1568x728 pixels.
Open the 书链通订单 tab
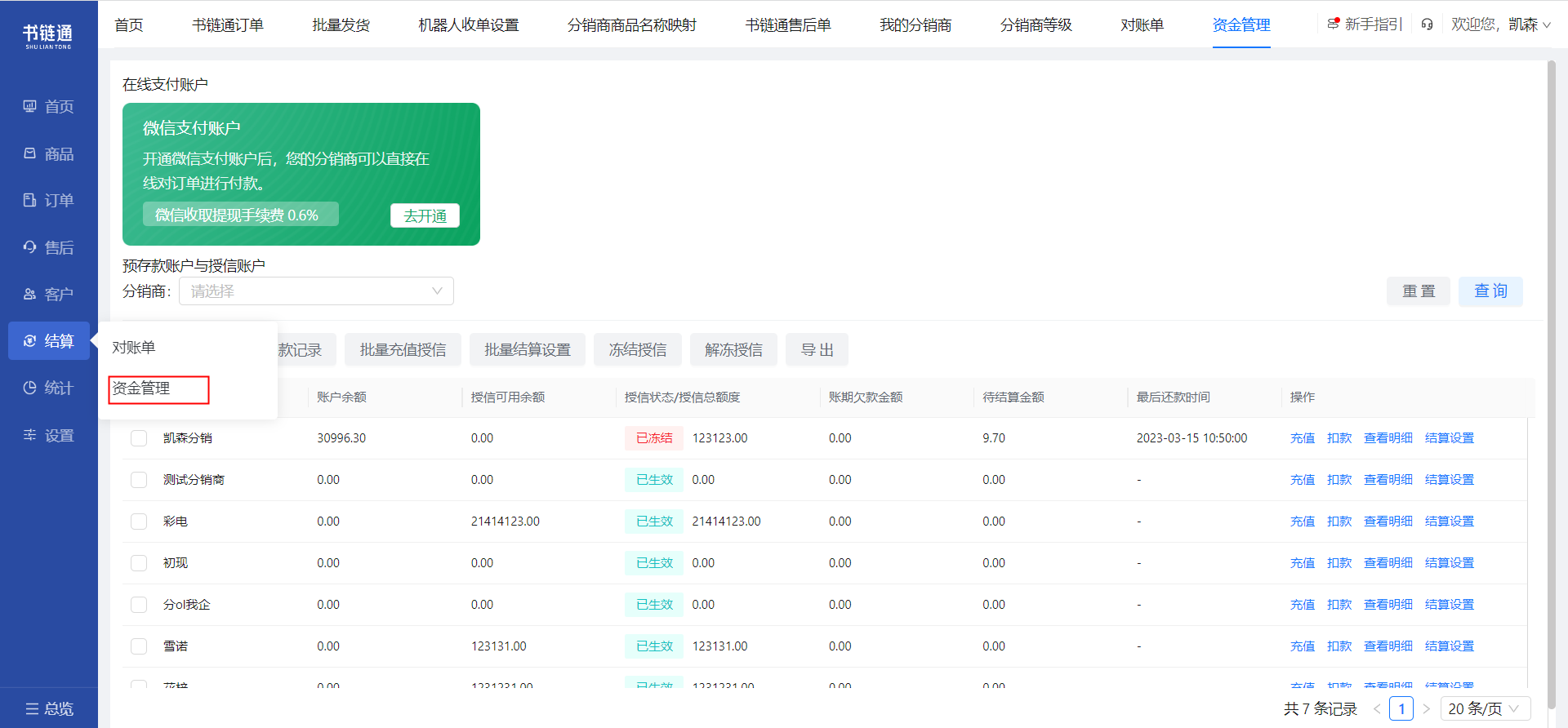(x=228, y=25)
